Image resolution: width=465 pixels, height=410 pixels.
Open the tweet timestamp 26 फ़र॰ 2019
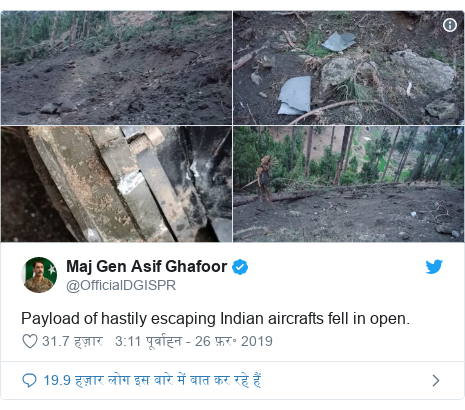(x=234, y=341)
